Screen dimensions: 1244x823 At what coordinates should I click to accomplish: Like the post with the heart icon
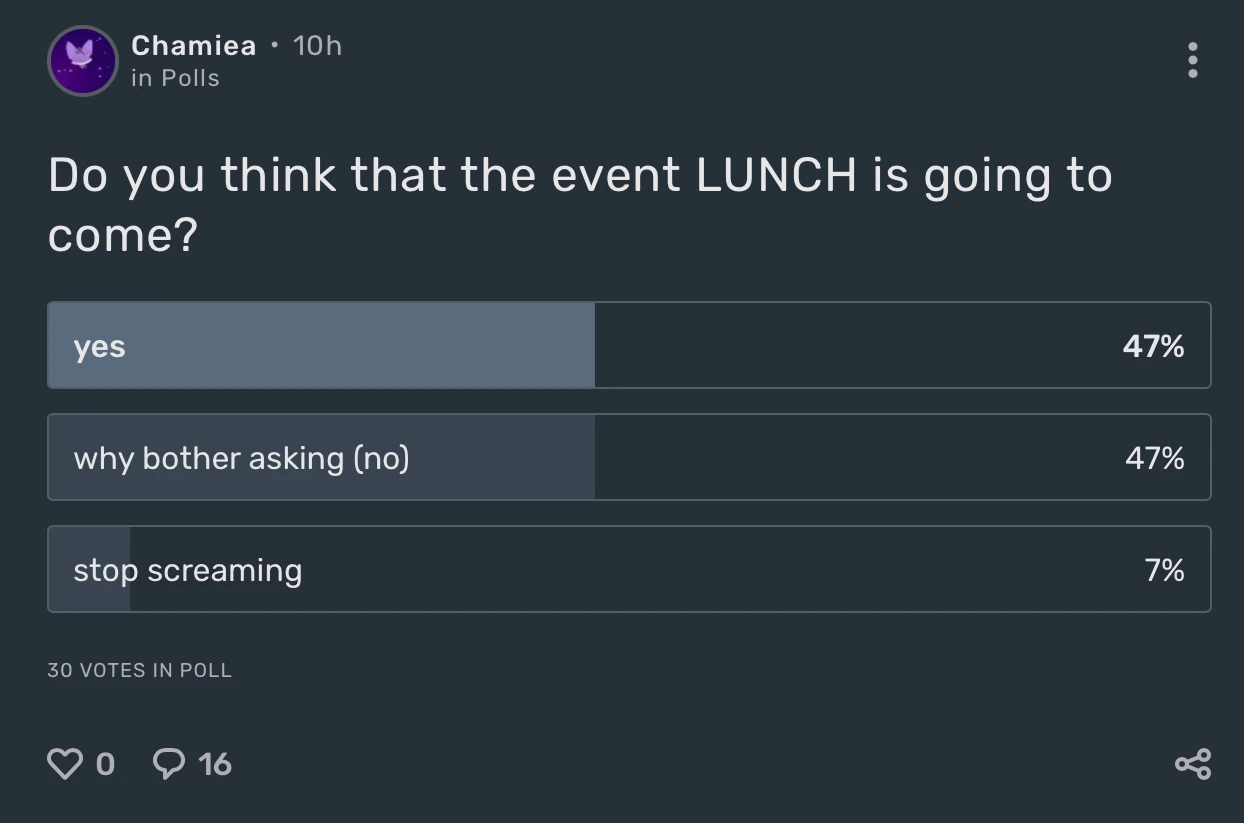click(65, 764)
